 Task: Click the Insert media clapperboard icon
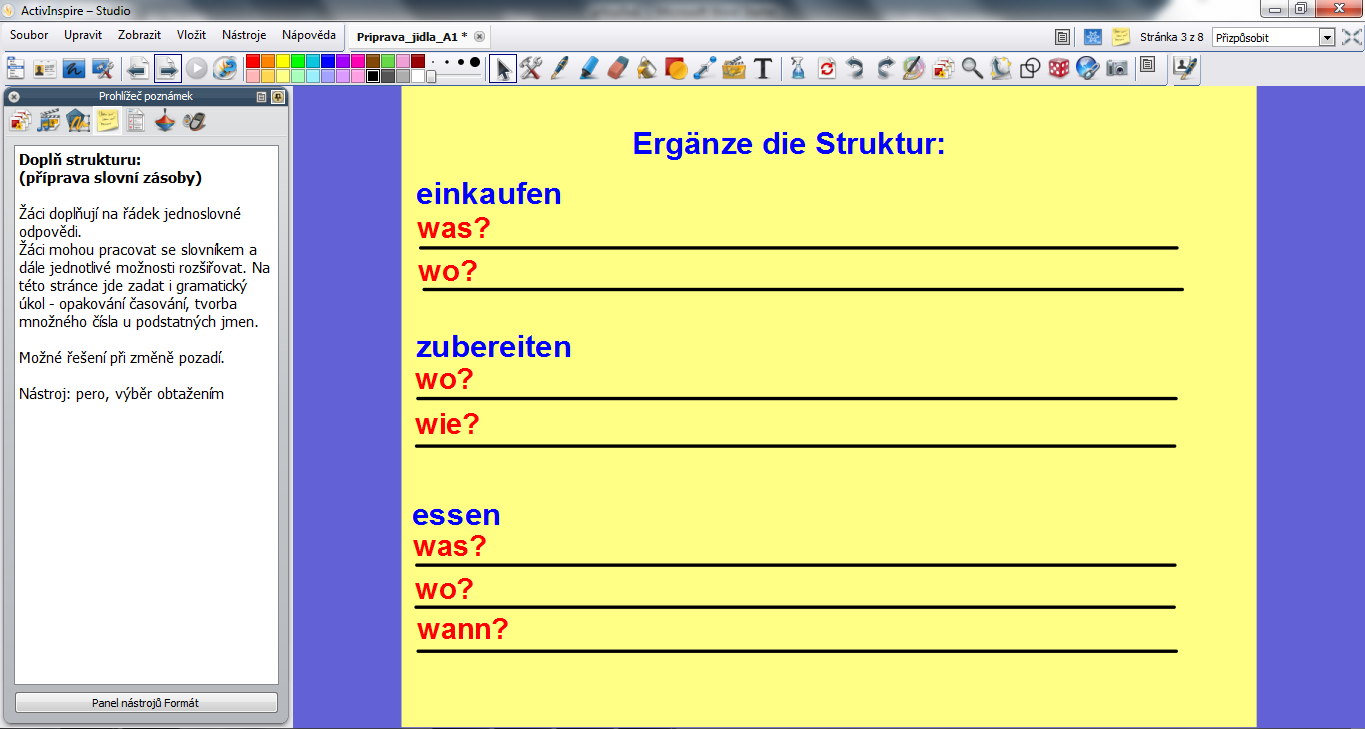(734, 68)
